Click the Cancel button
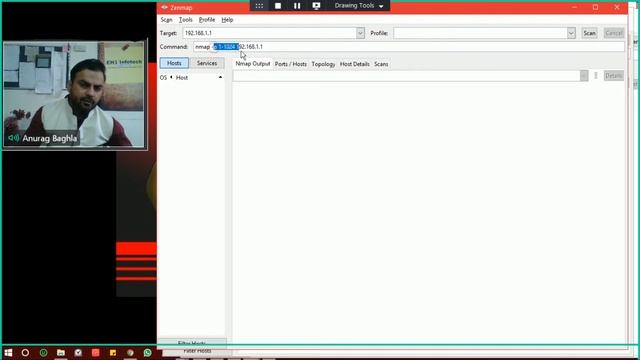This screenshot has height=360, width=640. tap(614, 33)
